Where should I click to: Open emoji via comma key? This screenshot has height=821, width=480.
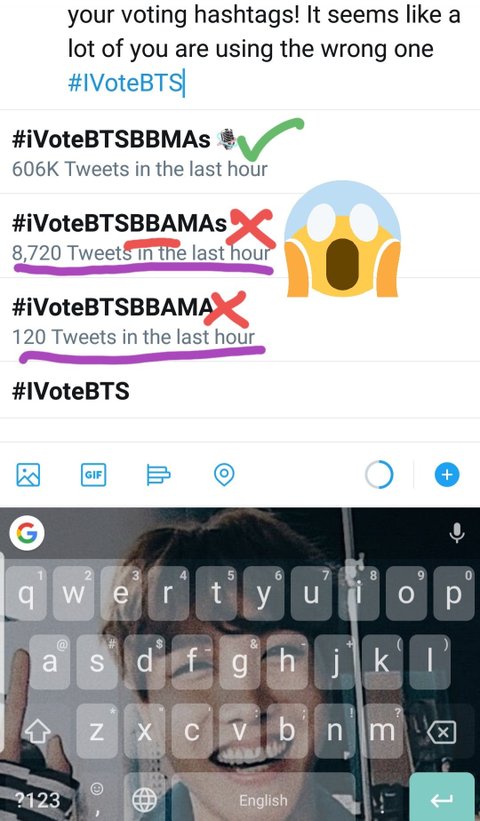pos(97,796)
